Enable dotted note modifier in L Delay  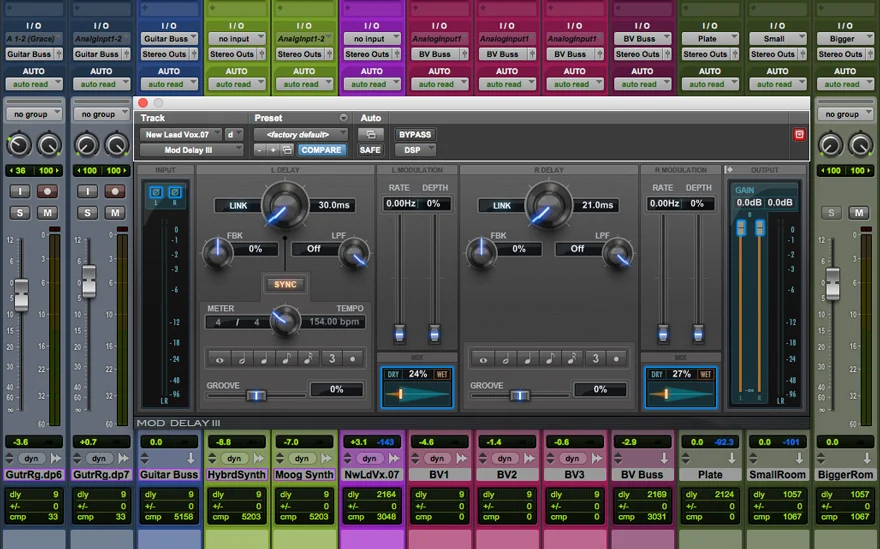[353, 359]
